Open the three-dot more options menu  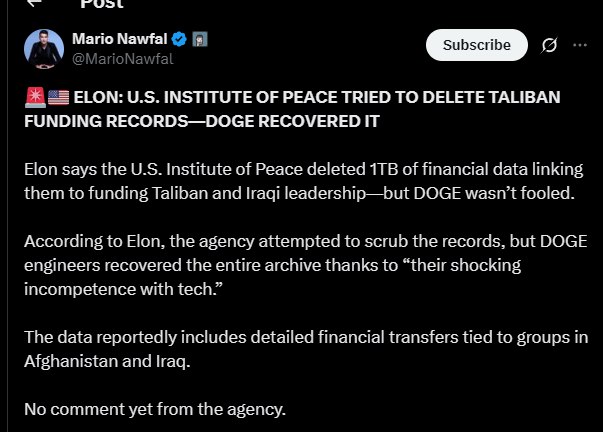click(580, 45)
